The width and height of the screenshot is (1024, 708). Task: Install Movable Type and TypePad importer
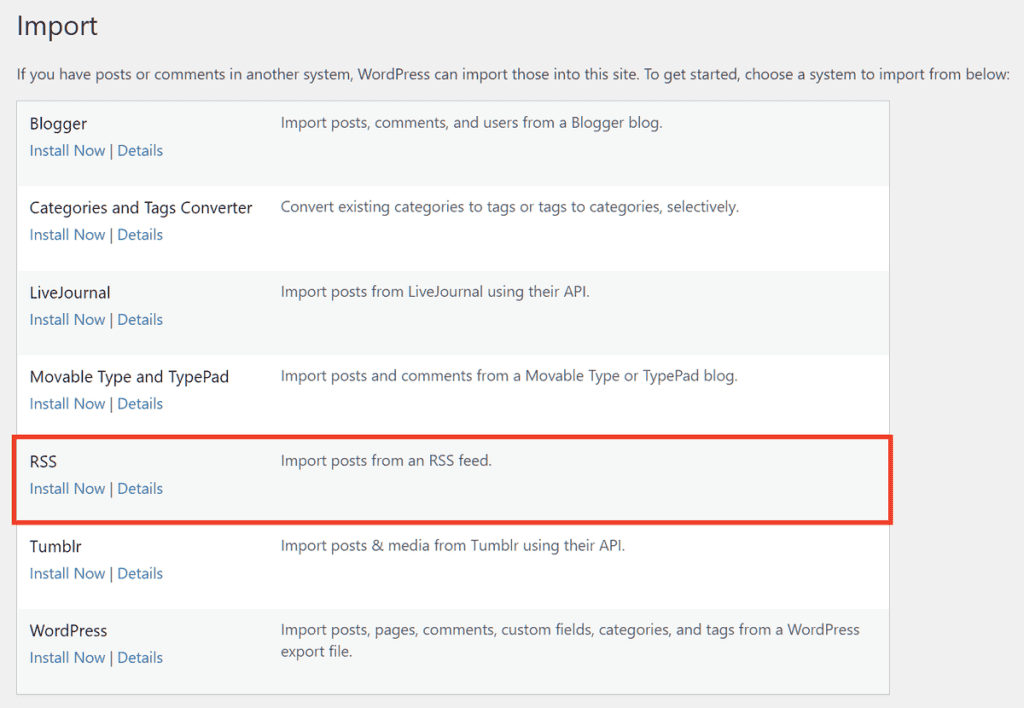coord(67,404)
